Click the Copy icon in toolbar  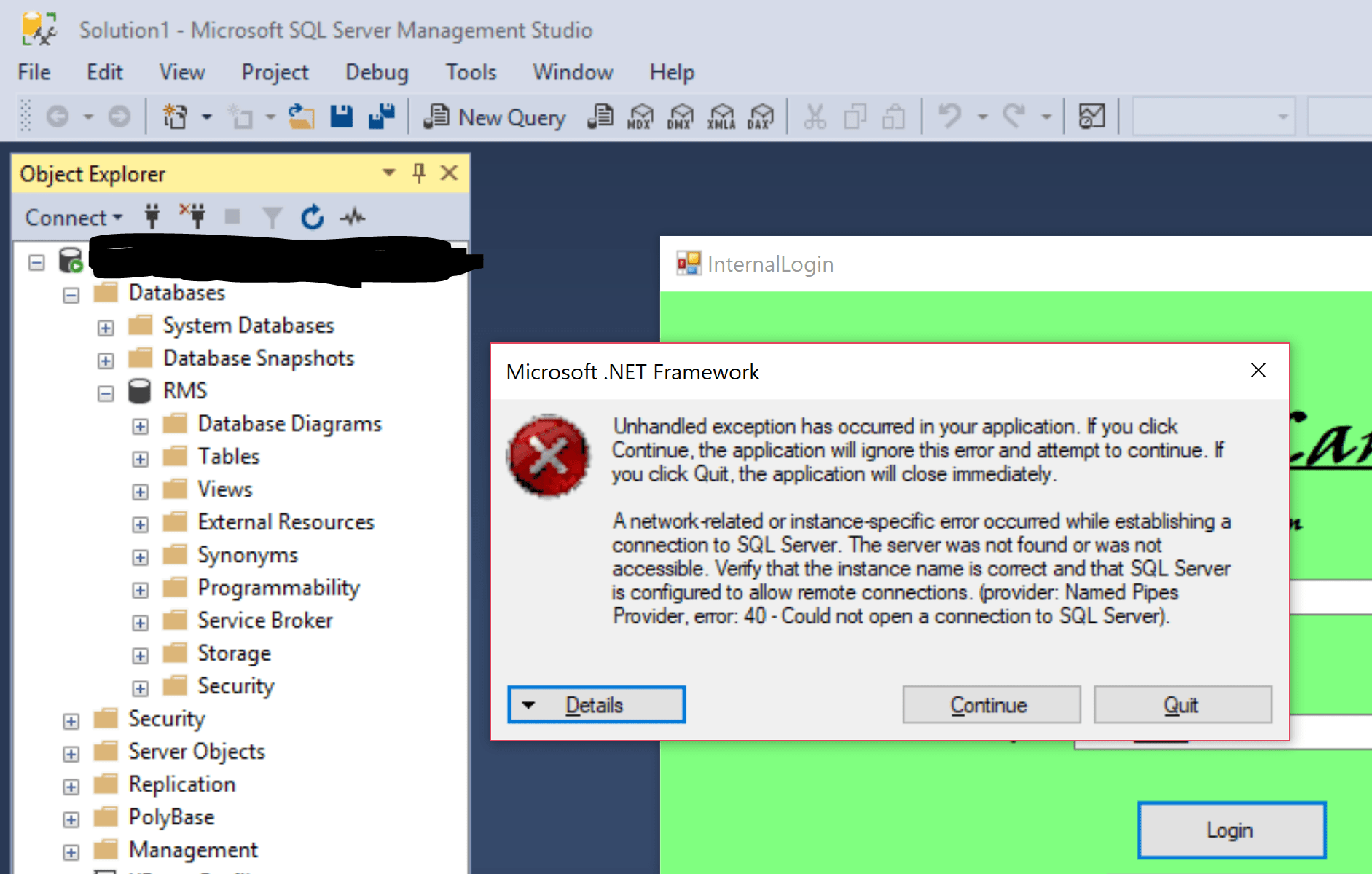click(x=855, y=117)
